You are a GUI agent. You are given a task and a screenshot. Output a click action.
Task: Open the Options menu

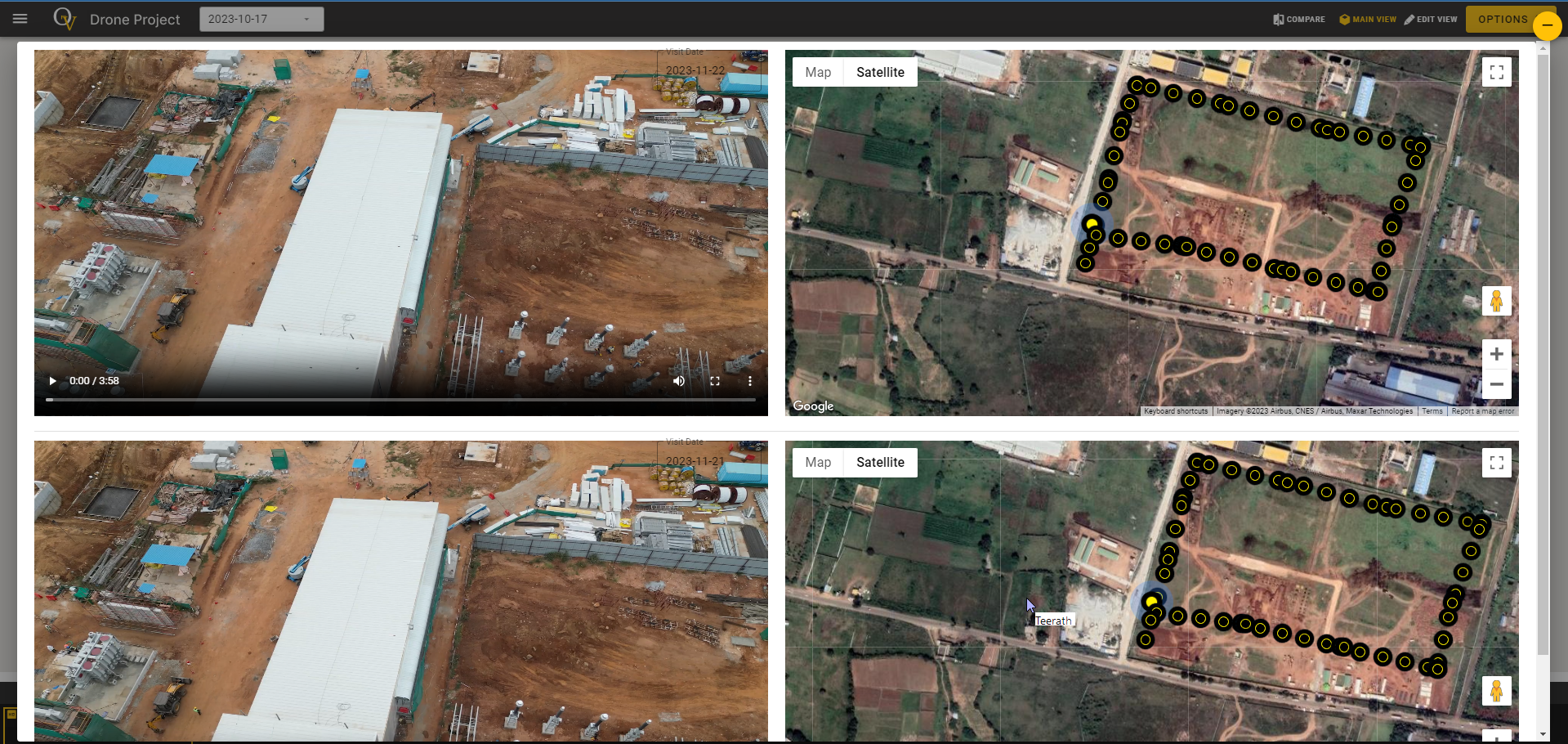coord(1502,19)
